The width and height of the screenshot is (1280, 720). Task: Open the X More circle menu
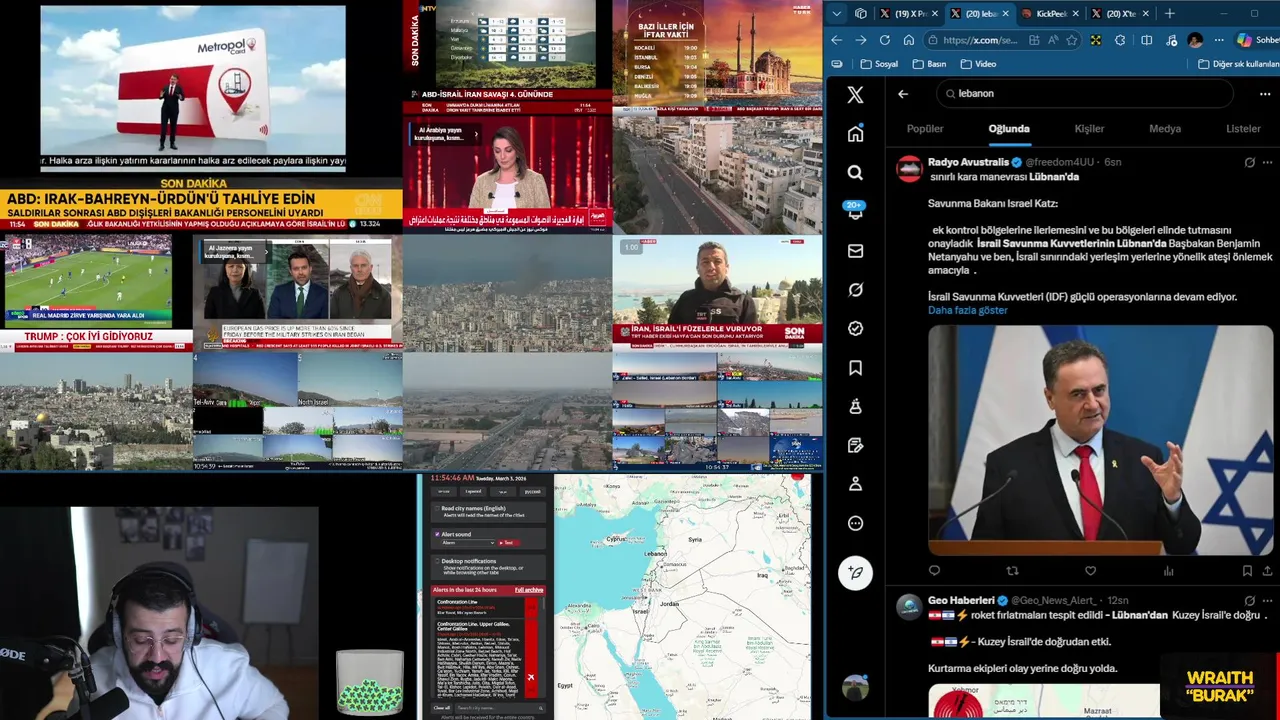(x=855, y=523)
